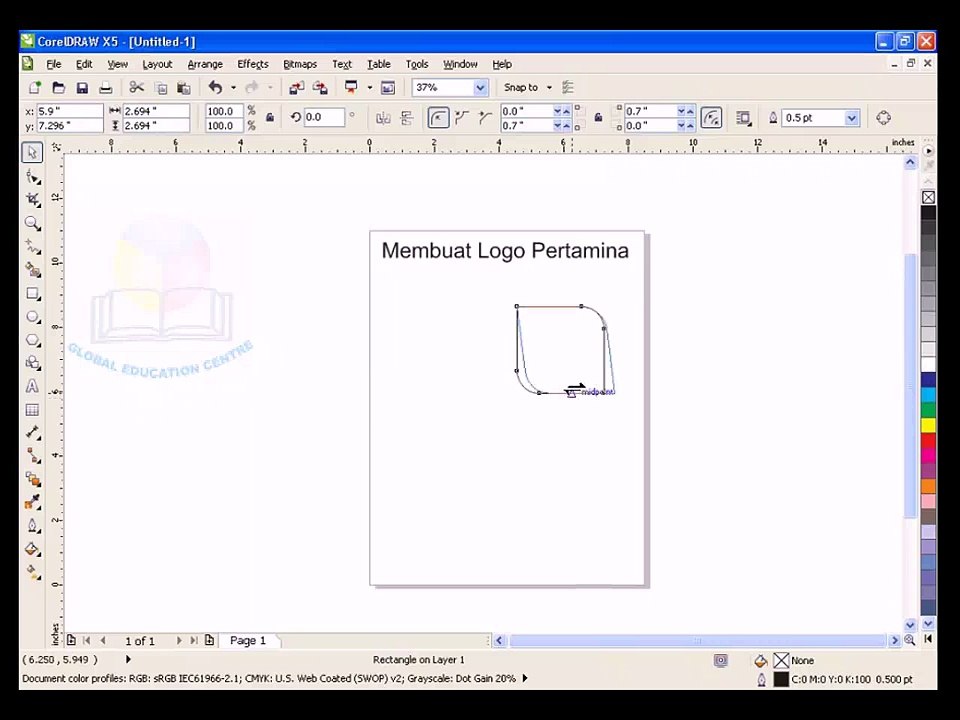Select the Crop tool
This screenshot has height=720, width=960.
click(x=32, y=200)
